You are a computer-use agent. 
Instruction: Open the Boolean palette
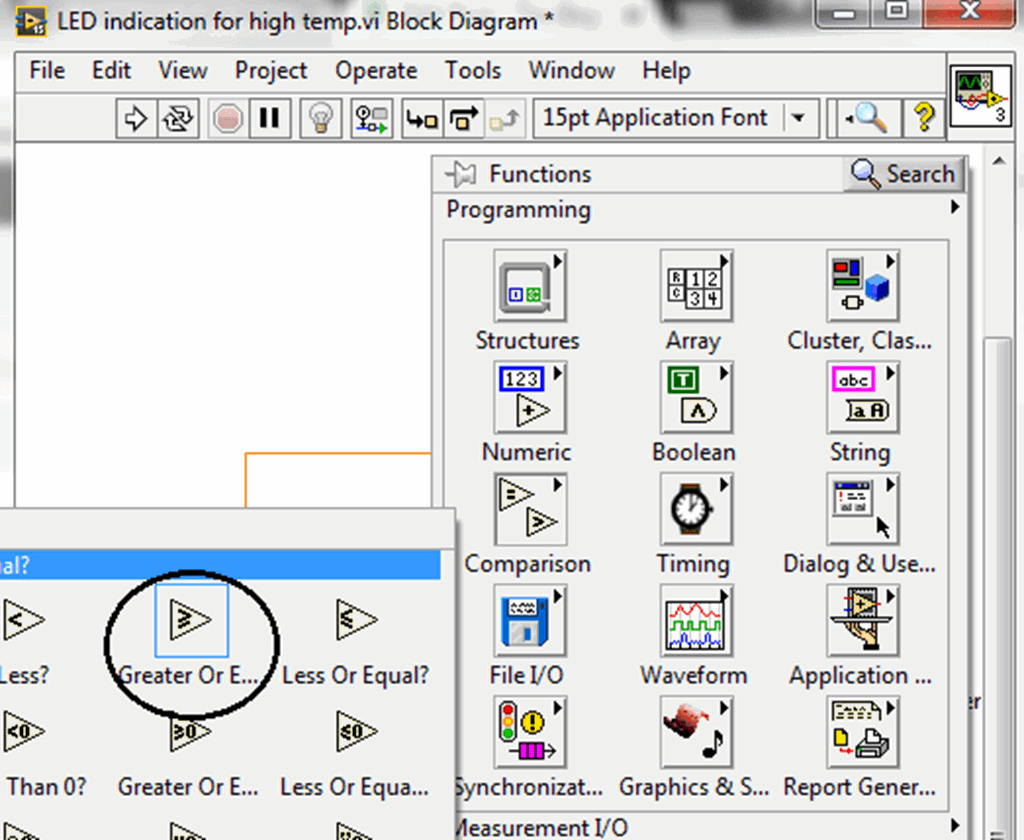pos(694,396)
